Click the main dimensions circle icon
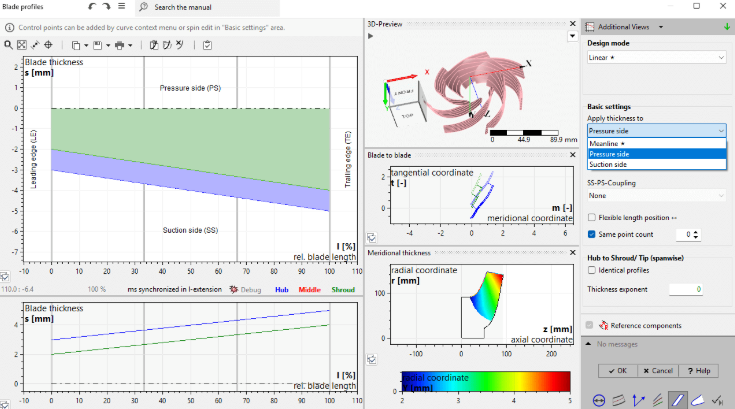 [x=599, y=401]
